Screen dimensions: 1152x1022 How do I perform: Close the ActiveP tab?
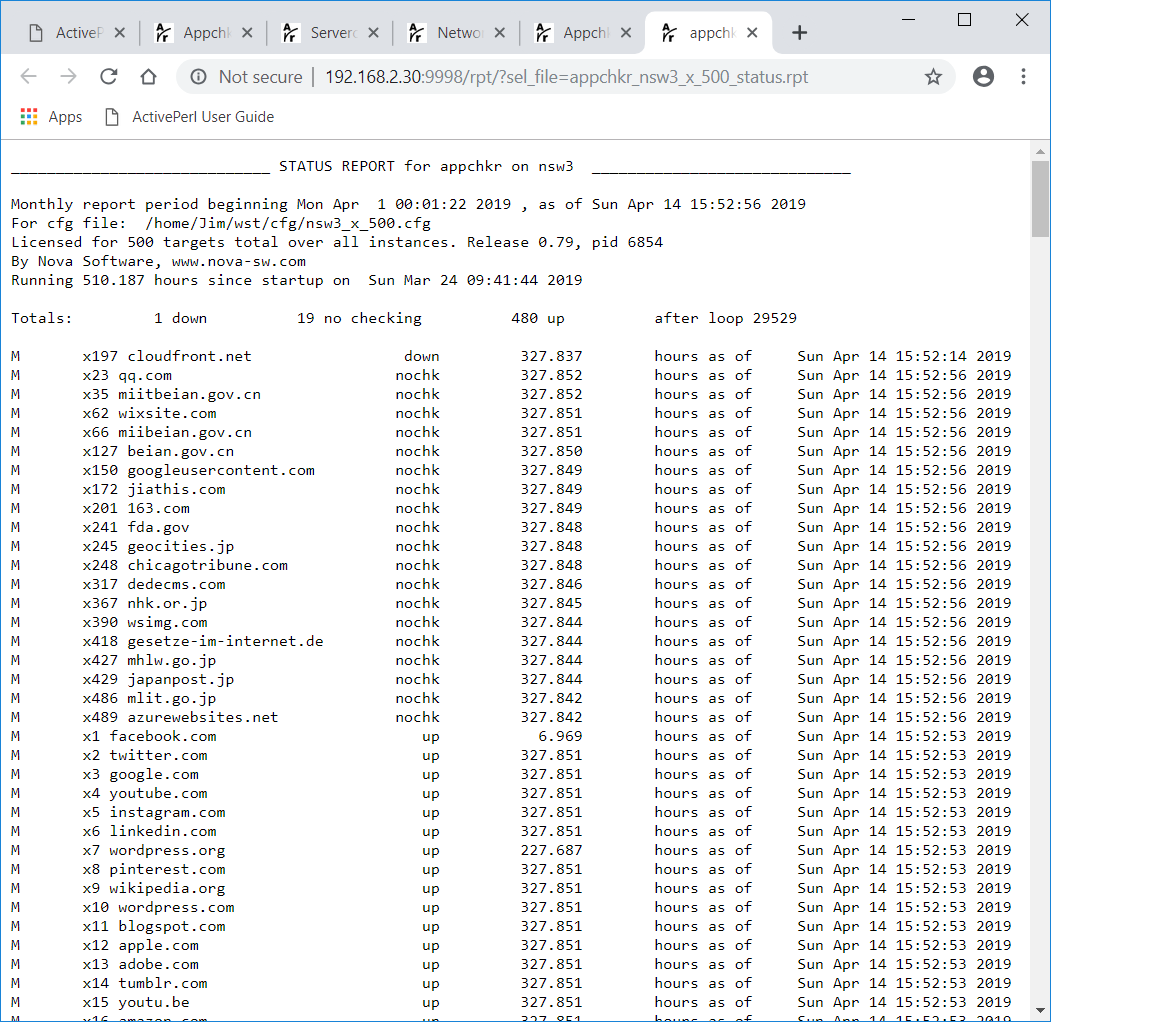[x=120, y=33]
